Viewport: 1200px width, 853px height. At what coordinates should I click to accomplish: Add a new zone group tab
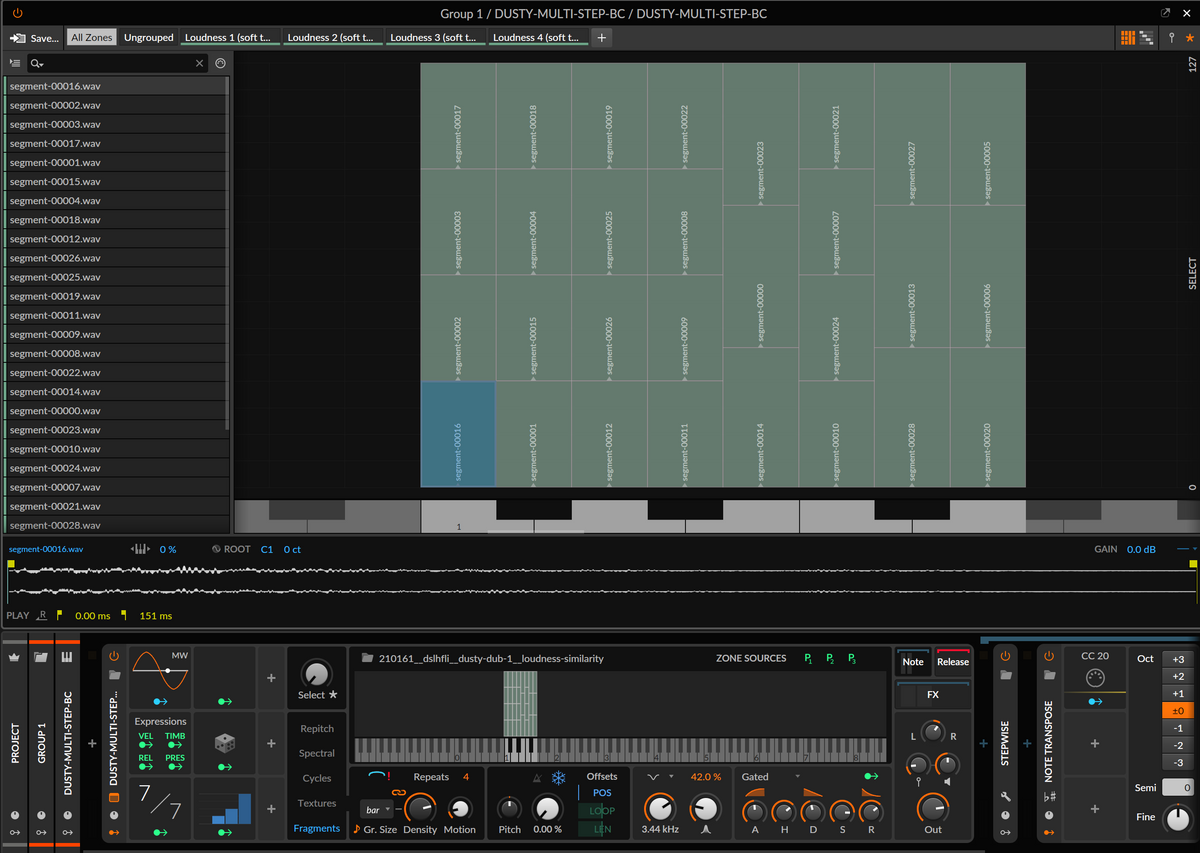point(602,38)
